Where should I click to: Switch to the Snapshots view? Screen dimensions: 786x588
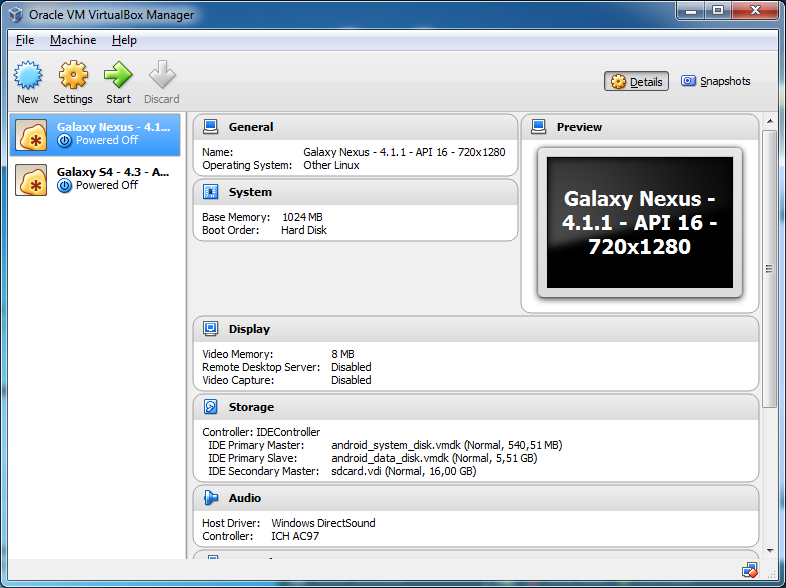(715, 81)
